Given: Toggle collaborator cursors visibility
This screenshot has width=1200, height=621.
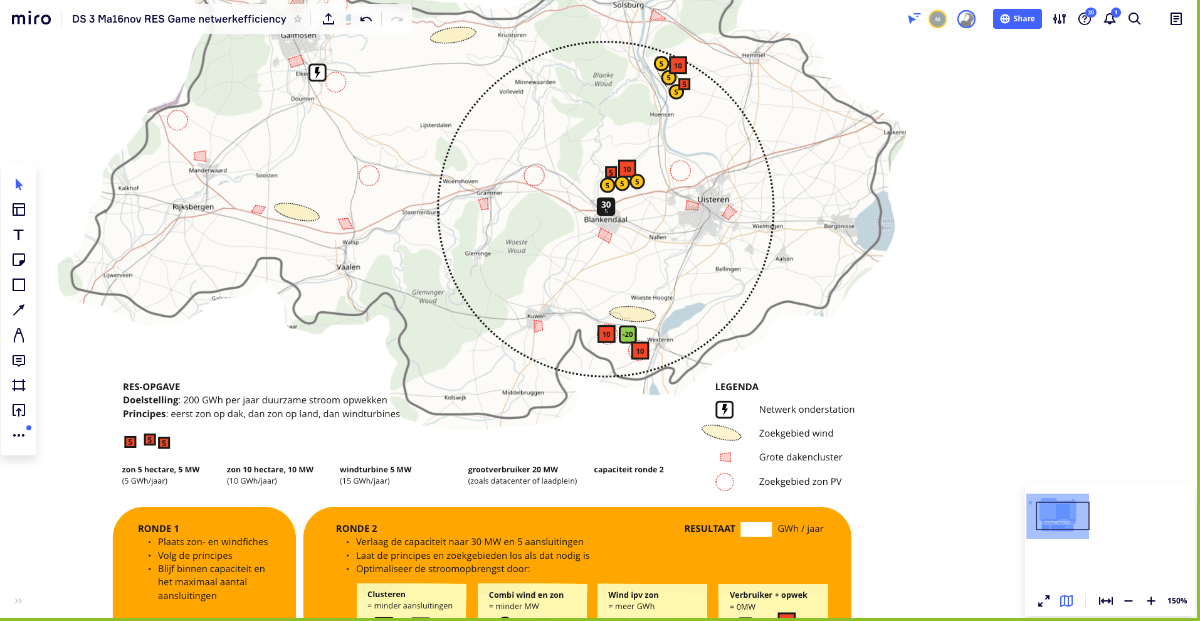Looking at the screenshot, I should pyautogui.click(x=913, y=19).
